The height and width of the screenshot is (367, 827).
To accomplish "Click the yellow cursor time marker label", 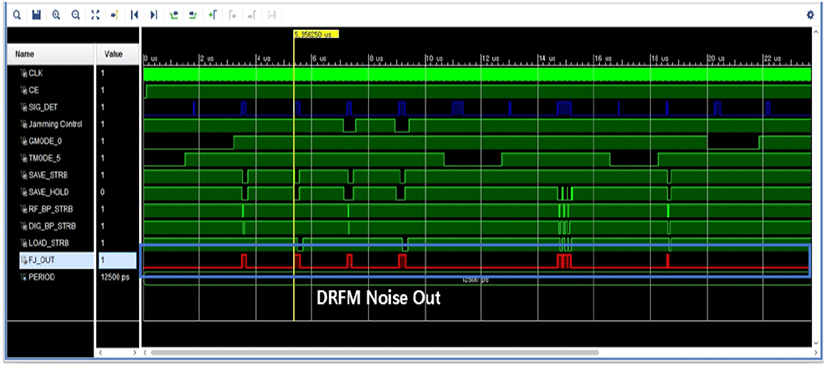I will coord(316,34).
